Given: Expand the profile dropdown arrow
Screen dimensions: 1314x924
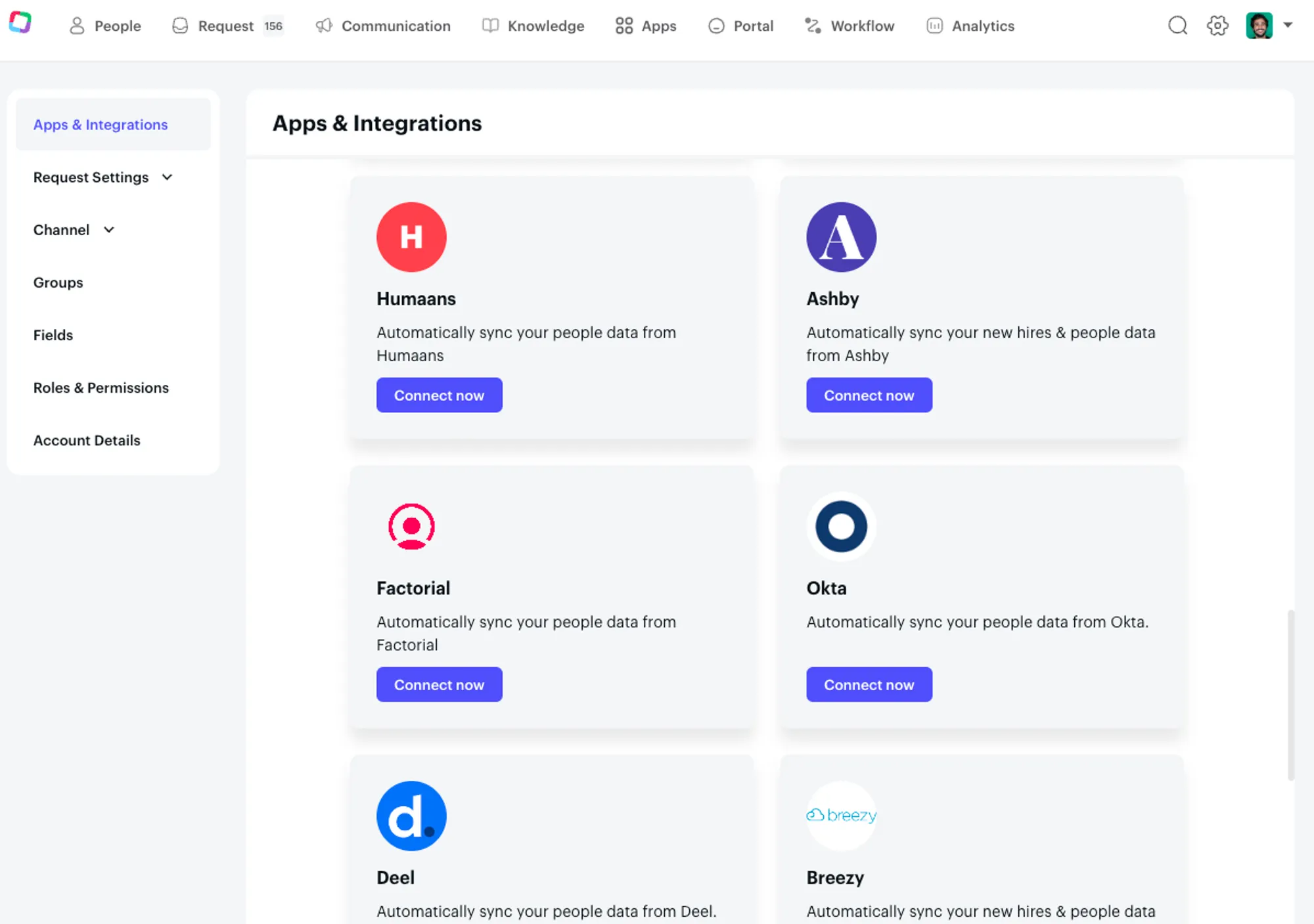Looking at the screenshot, I should [1288, 25].
